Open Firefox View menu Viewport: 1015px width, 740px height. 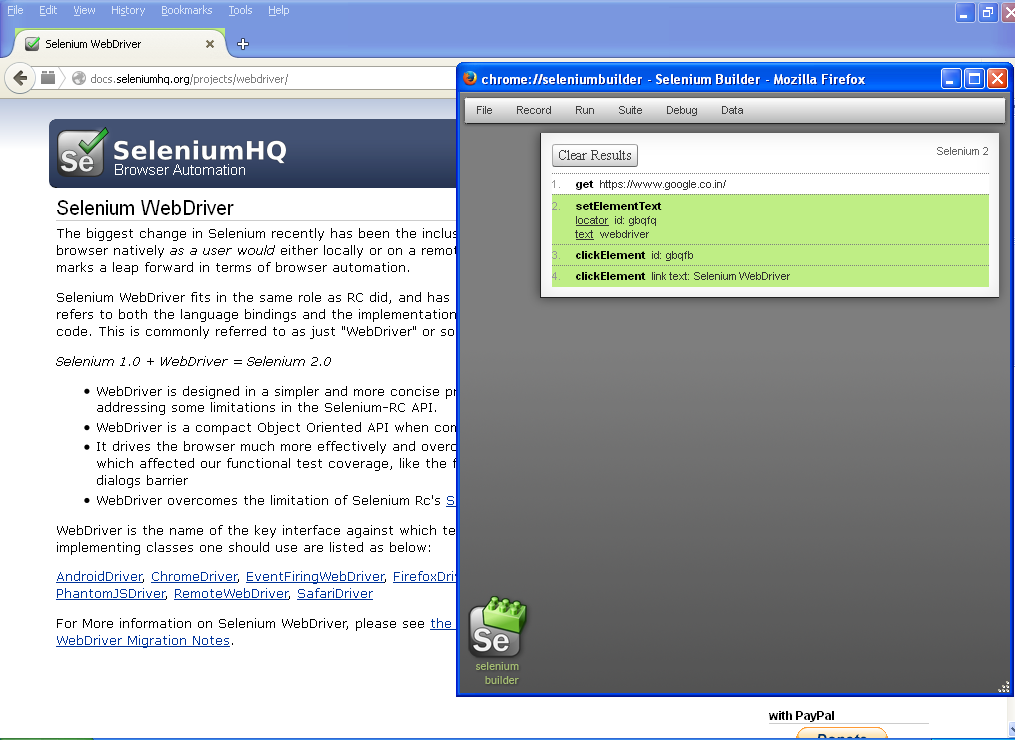tap(84, 10)
